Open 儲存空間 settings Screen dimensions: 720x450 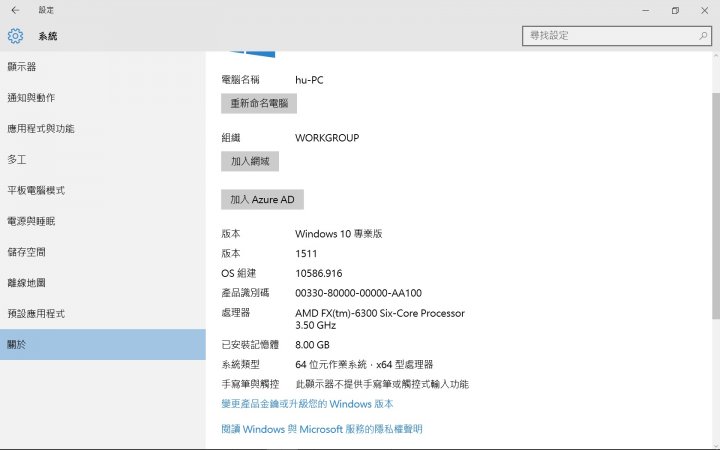click(103, 252)
